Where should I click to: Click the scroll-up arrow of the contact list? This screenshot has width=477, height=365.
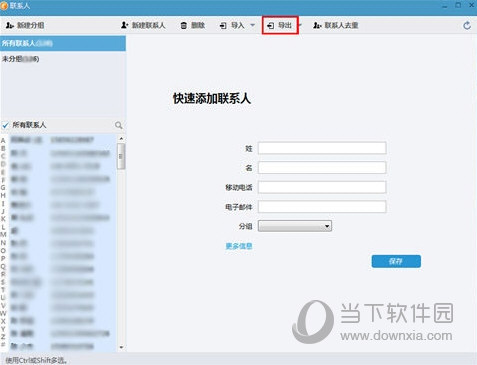(121, 138)
